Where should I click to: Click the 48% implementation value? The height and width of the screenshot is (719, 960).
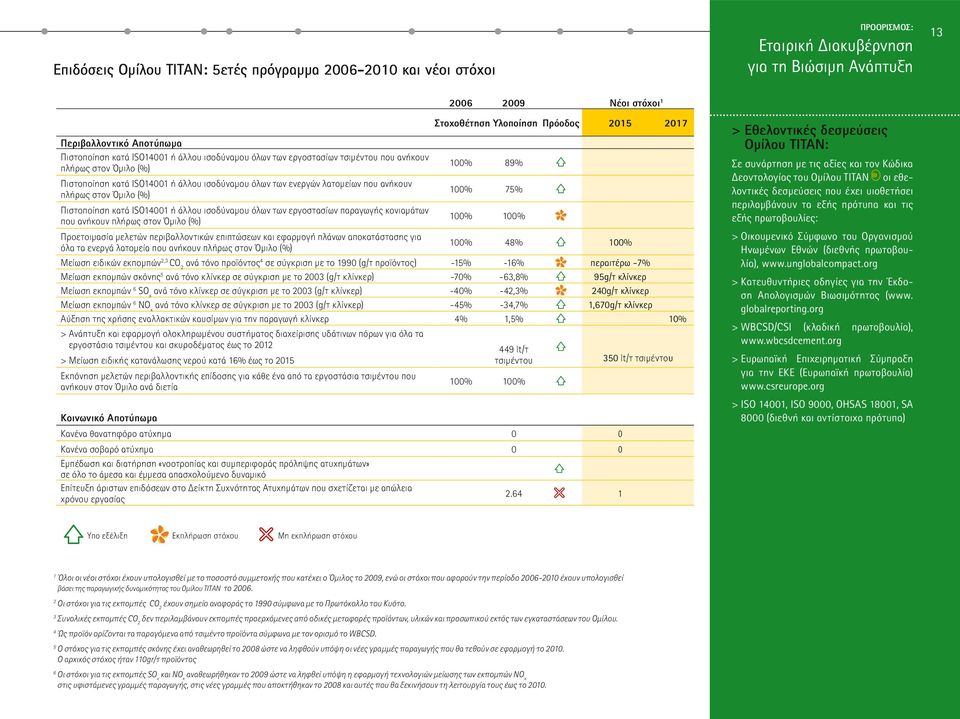click(x=513, y=243)
